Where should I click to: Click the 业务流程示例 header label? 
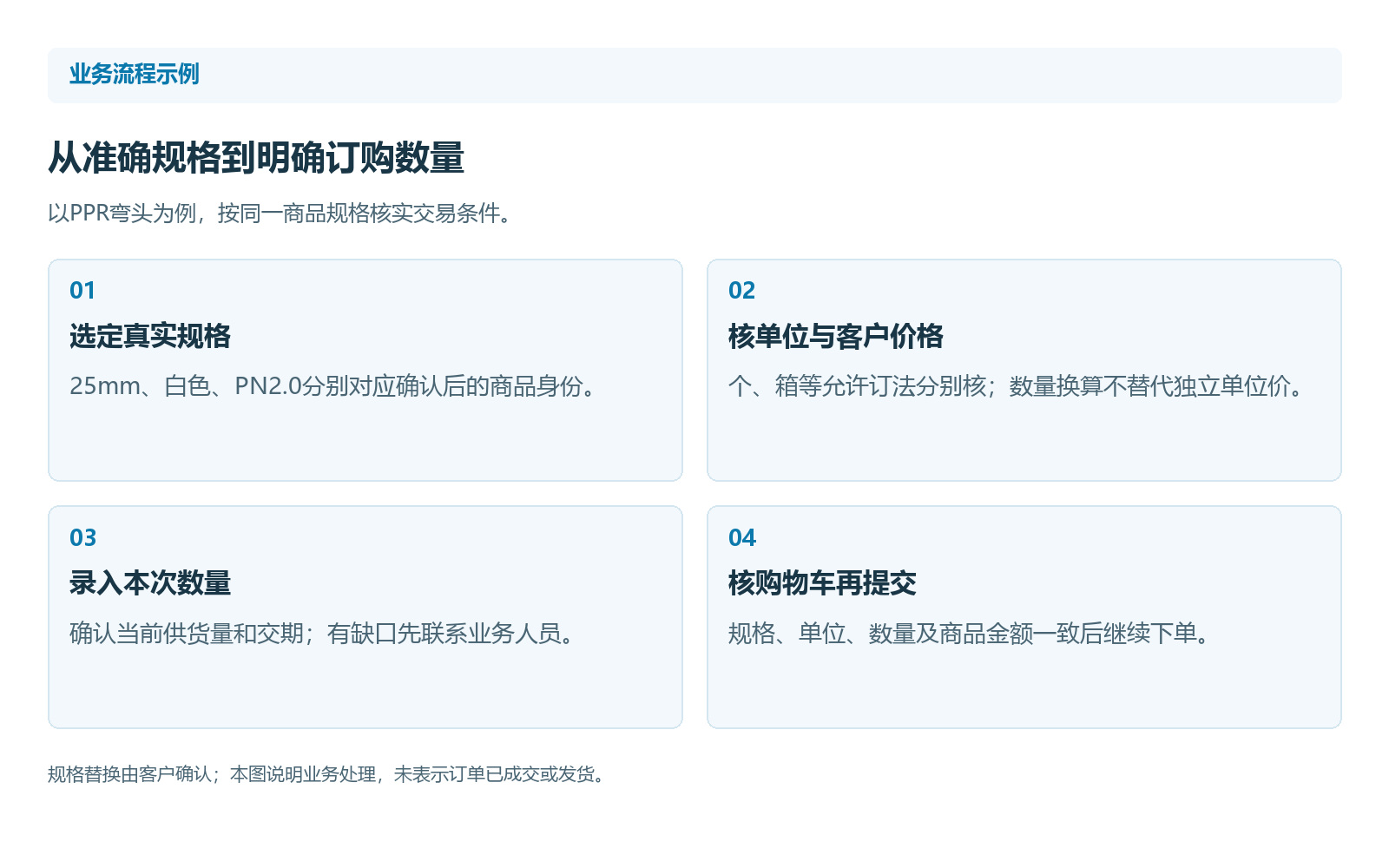[135, 75]
